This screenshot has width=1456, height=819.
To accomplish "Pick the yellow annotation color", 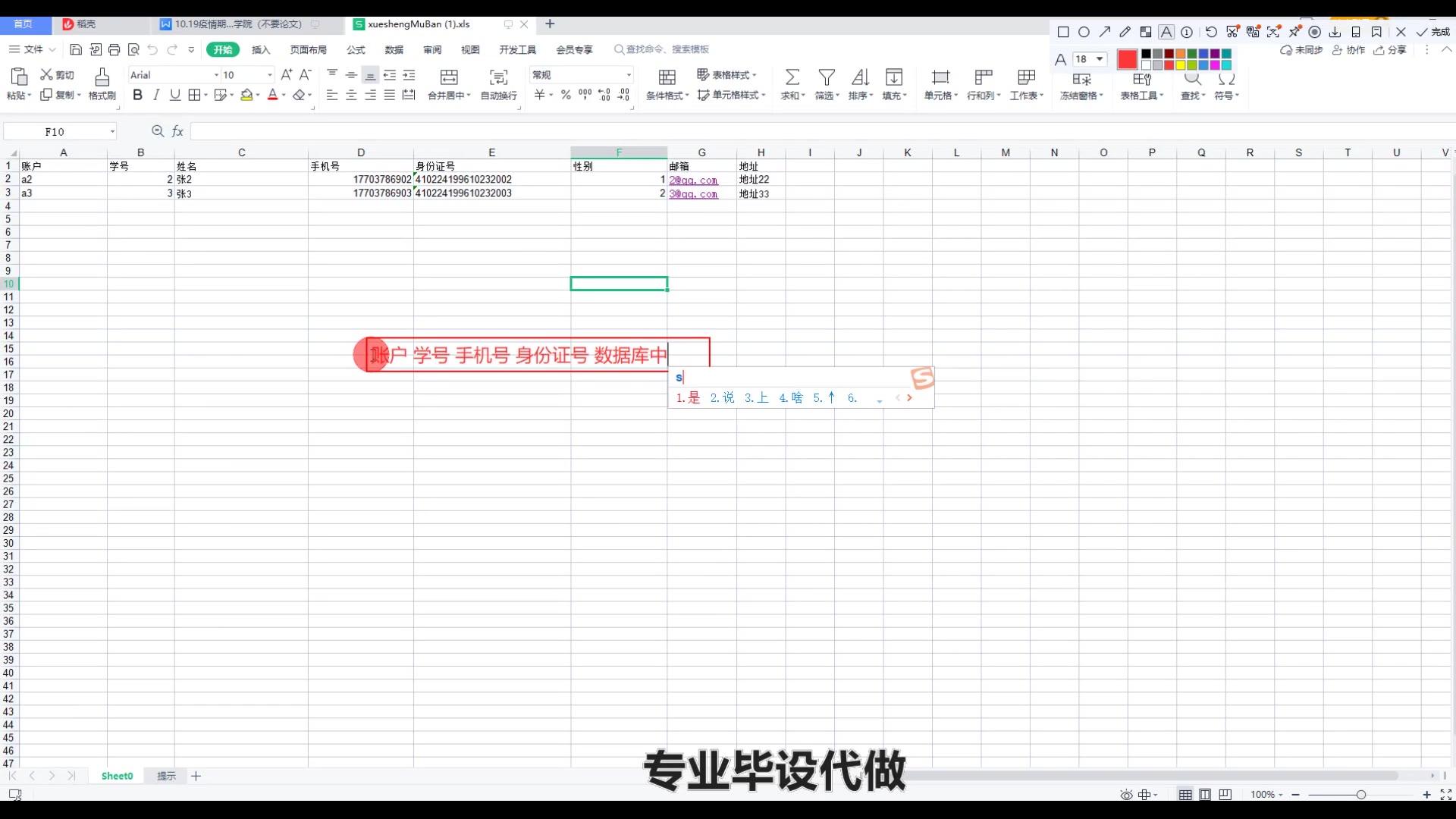I will tap(1181, 65).
